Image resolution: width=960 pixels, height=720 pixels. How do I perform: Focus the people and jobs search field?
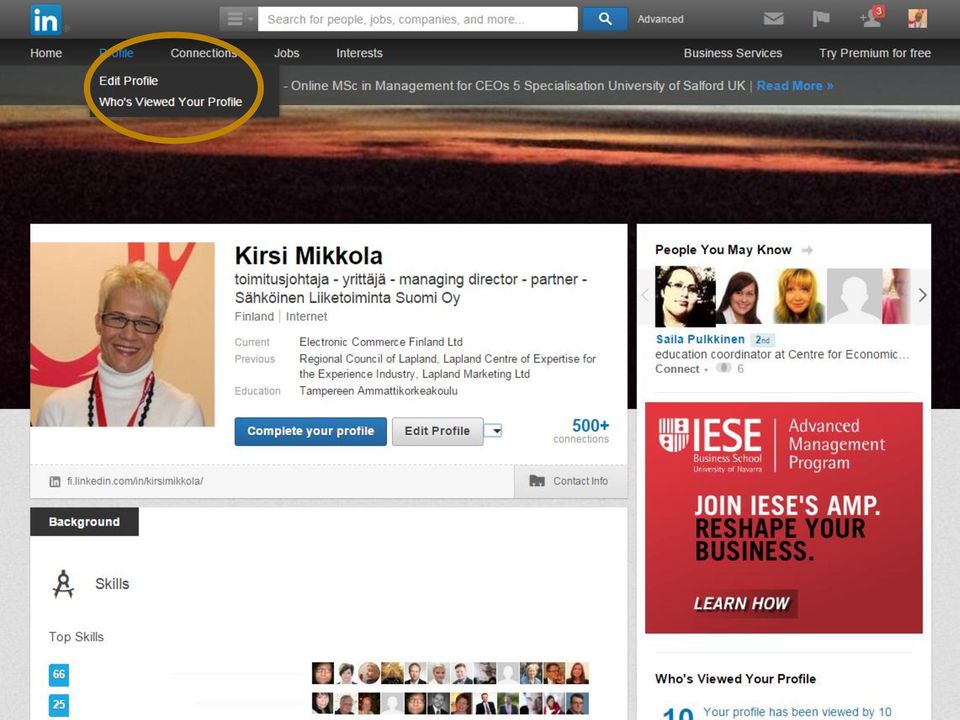tap(418, 19)
